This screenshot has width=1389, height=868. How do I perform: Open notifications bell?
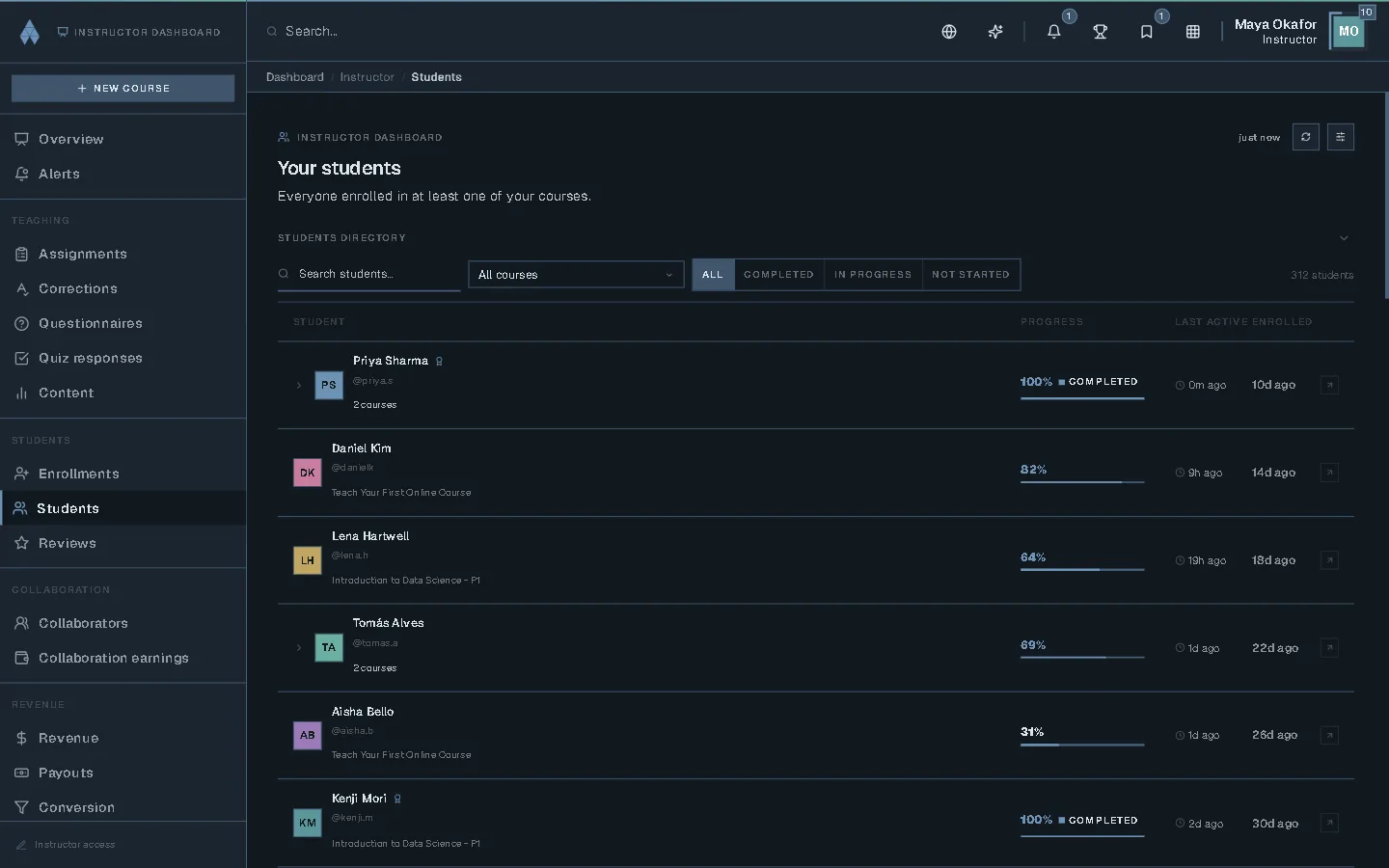[x=1054, y=32]
